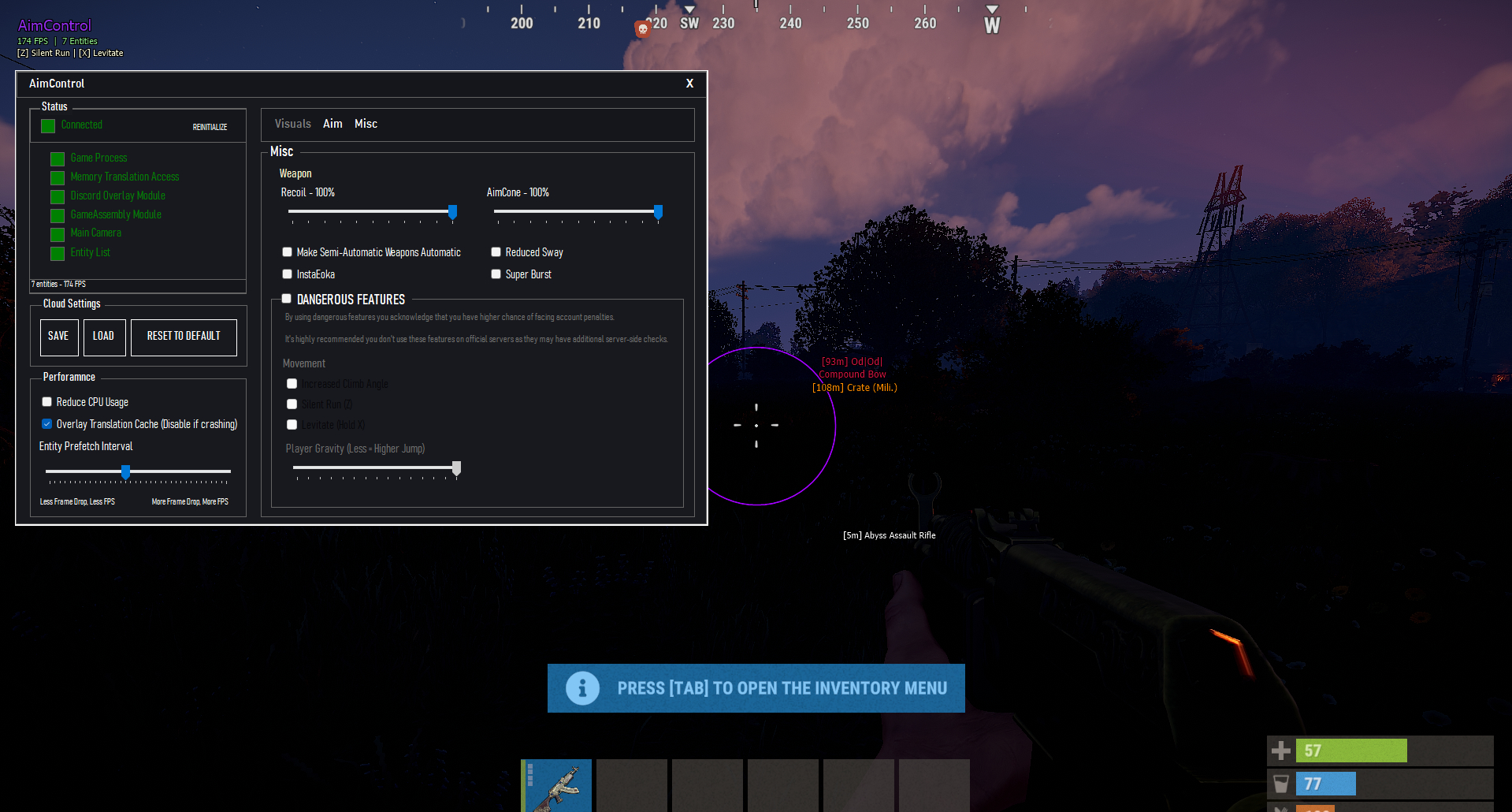Screen dimensions: 1512x812
Task: Toggle the Silent Run (Z) checkbox
Action: click(x=292, y=404)
